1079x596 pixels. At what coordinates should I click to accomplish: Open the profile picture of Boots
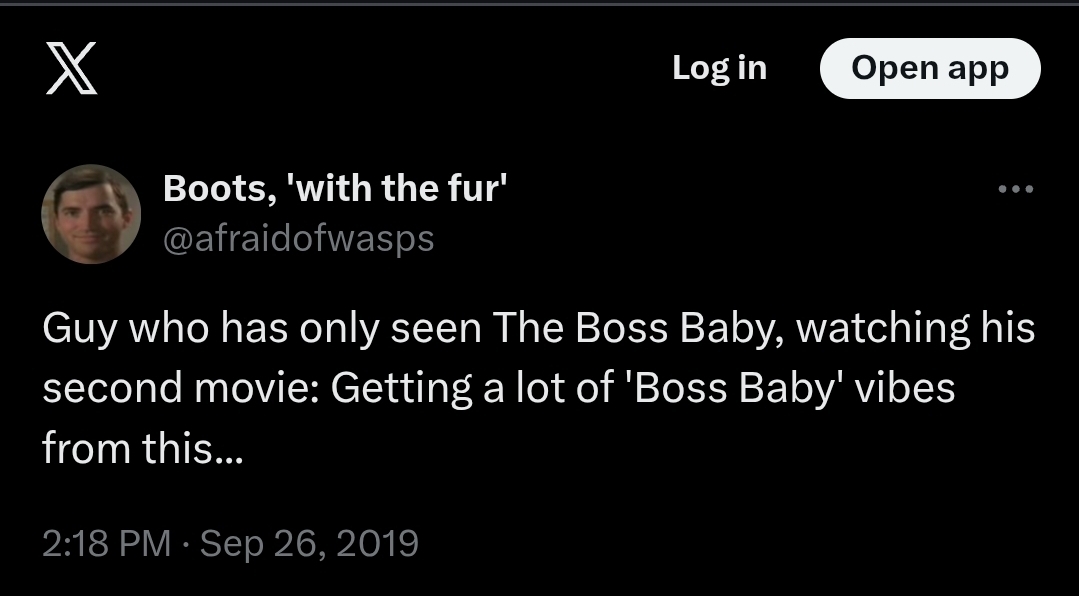pyautogui.click(x=91, y=214)
